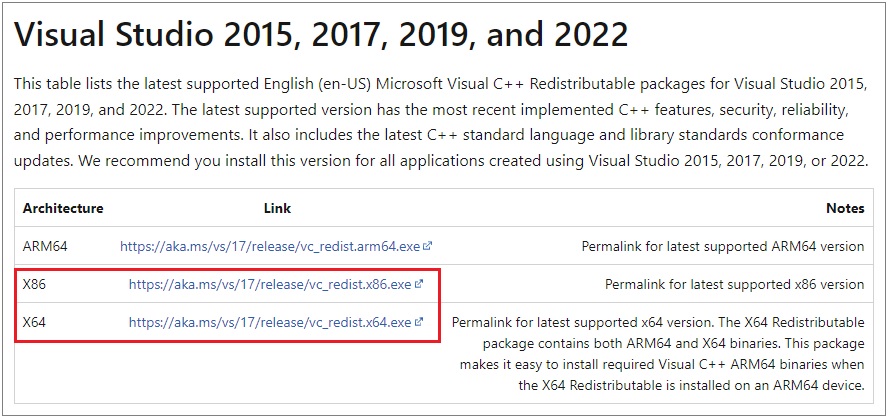This screenshot has height=420, width=888.
Task: Click 'the X64 Redistributable is installed' note line
Action: (691, 386)
